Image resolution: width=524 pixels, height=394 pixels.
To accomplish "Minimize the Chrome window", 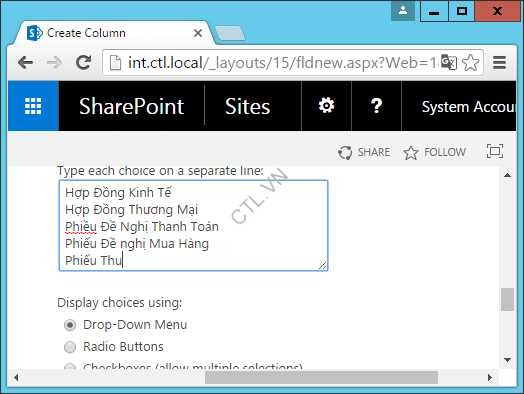I will click(434, 11).
